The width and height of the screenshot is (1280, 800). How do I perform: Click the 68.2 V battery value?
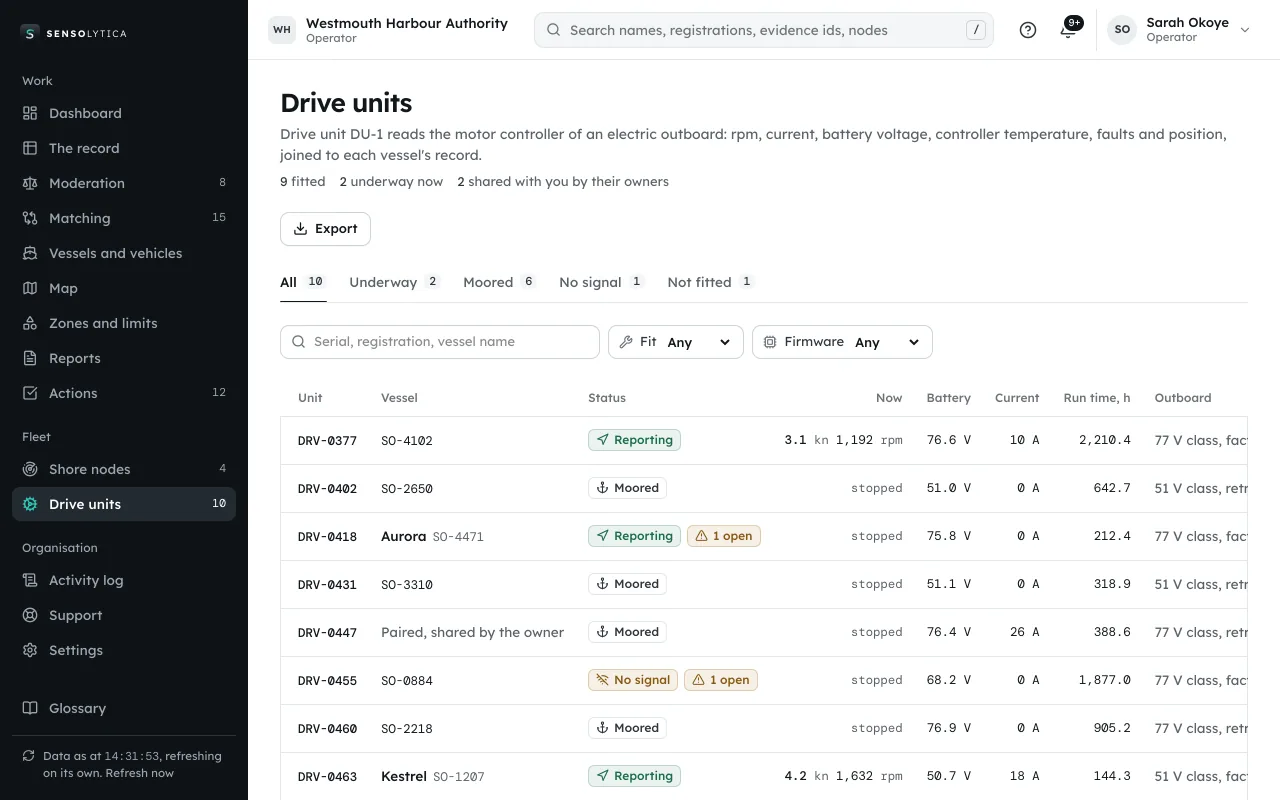(x=949, y=680)
